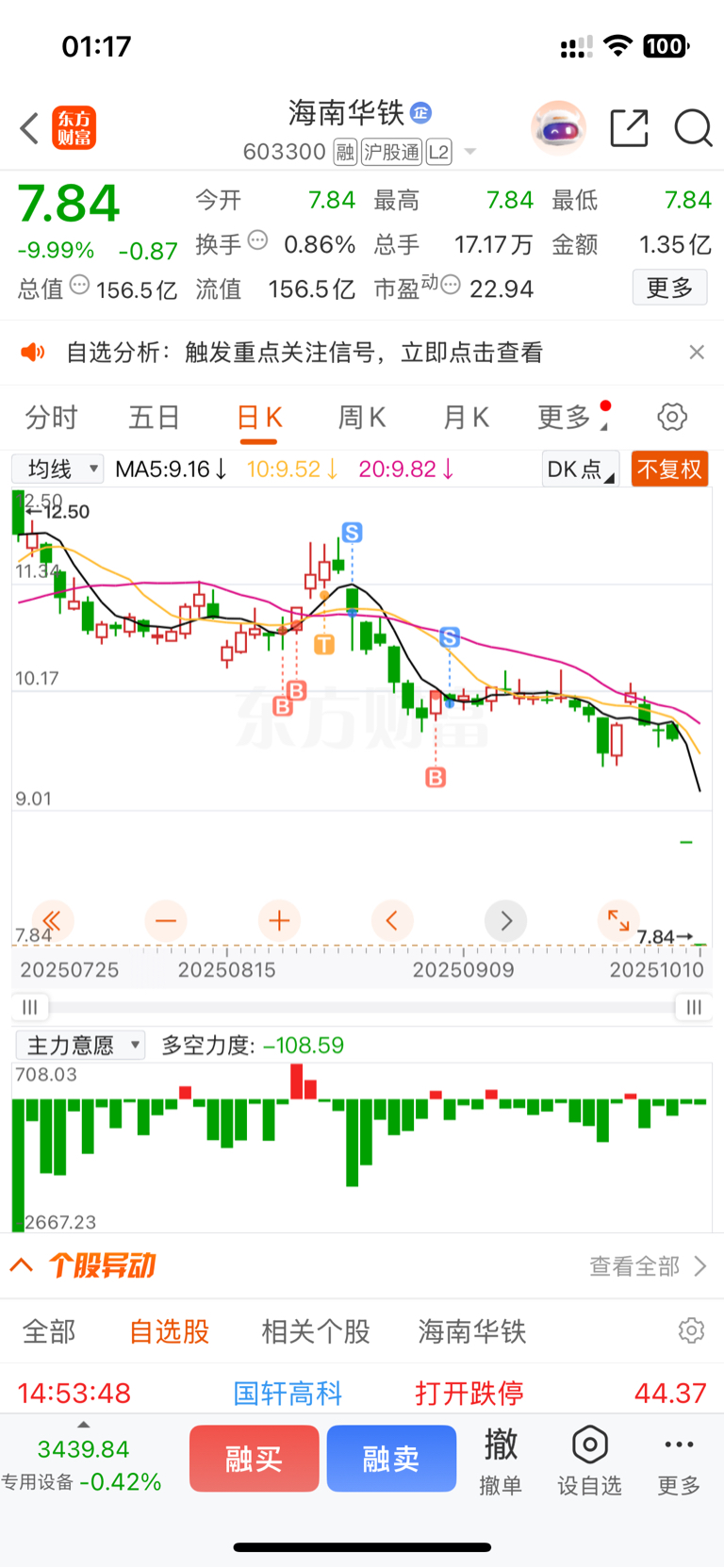
Task: Tap the 市盈 info circle icon
Action: tap(452, 284)
